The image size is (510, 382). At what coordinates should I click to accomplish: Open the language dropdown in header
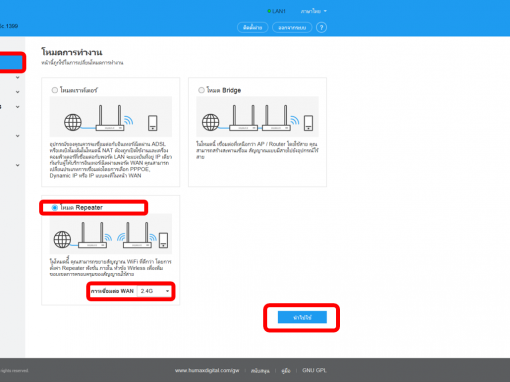coord(314,11)
